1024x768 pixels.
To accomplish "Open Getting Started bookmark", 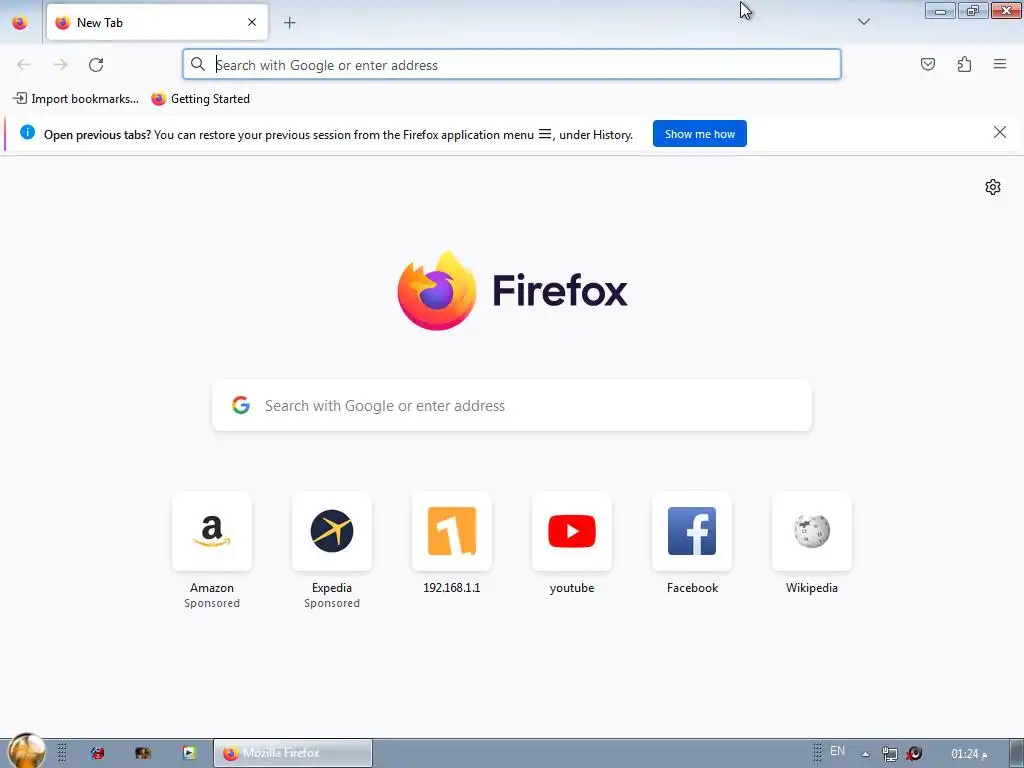I will pos(200,99).
